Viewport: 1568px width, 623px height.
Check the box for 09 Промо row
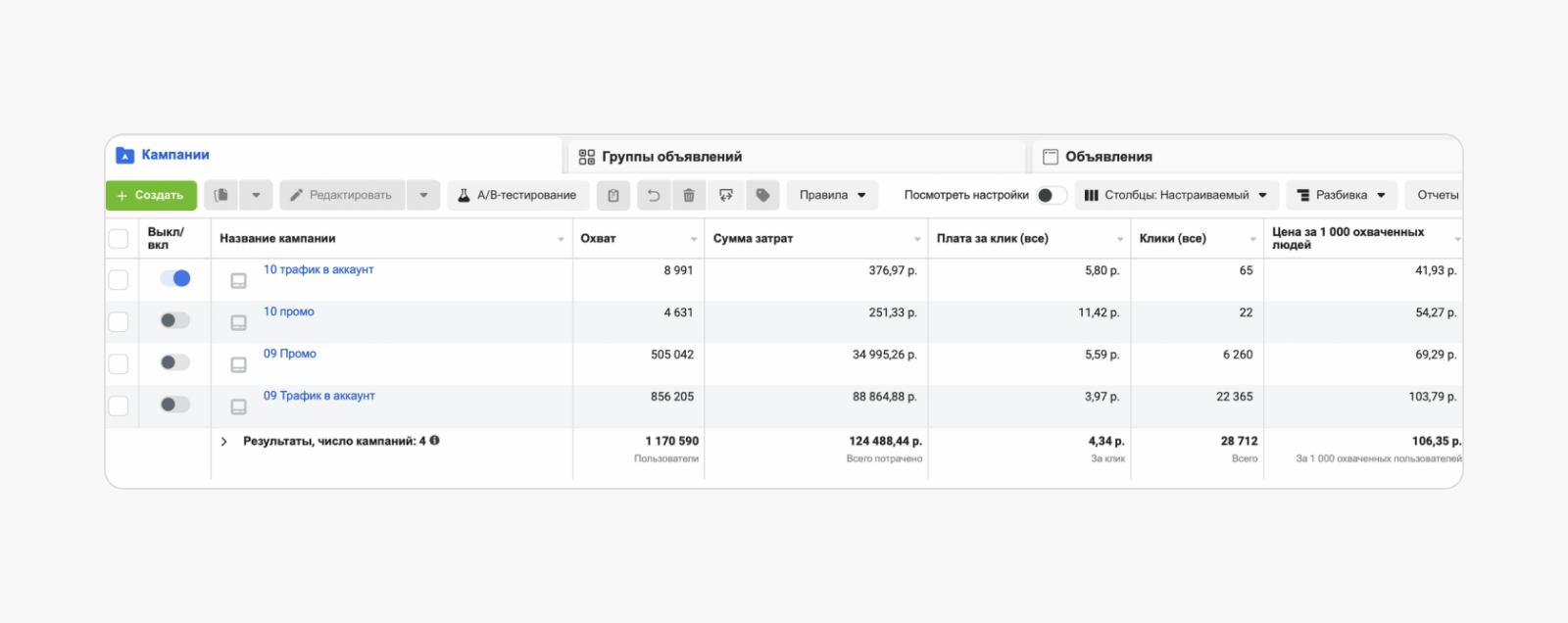119,363
